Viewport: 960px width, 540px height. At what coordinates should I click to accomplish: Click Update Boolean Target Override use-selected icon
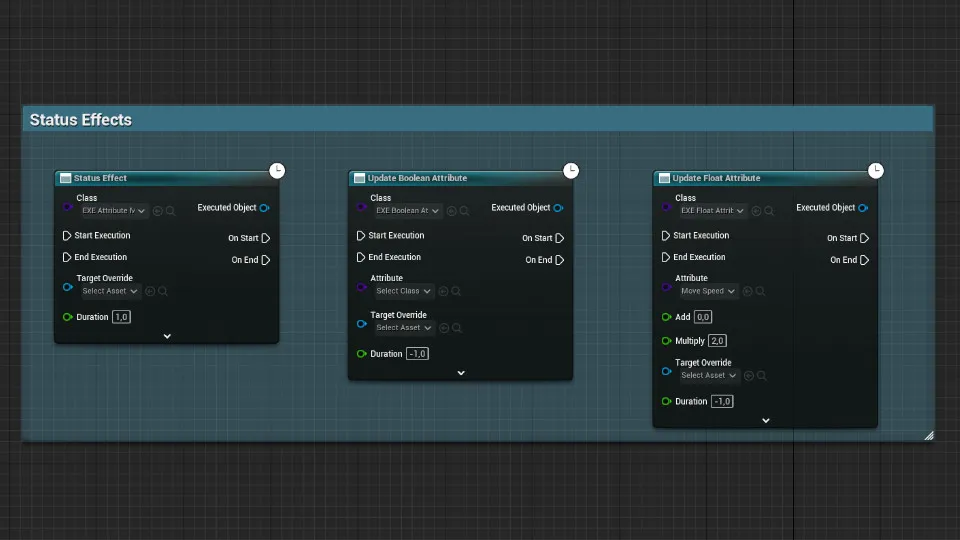pyautogui.click(x=444, y=328)
